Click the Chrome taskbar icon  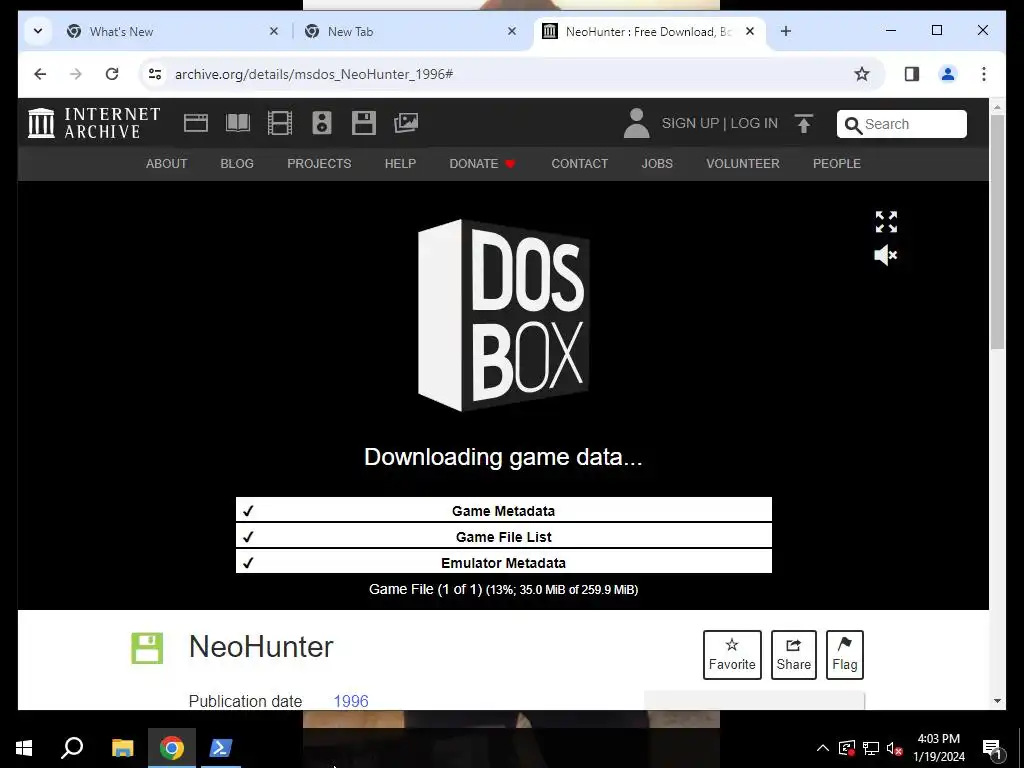click(x=172, y=748)
